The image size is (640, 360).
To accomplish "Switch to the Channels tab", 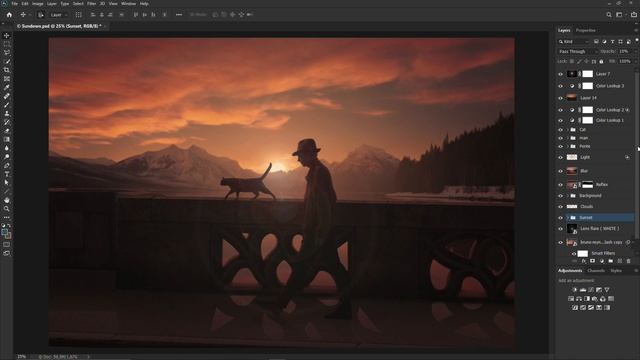I will click(596, 271).
